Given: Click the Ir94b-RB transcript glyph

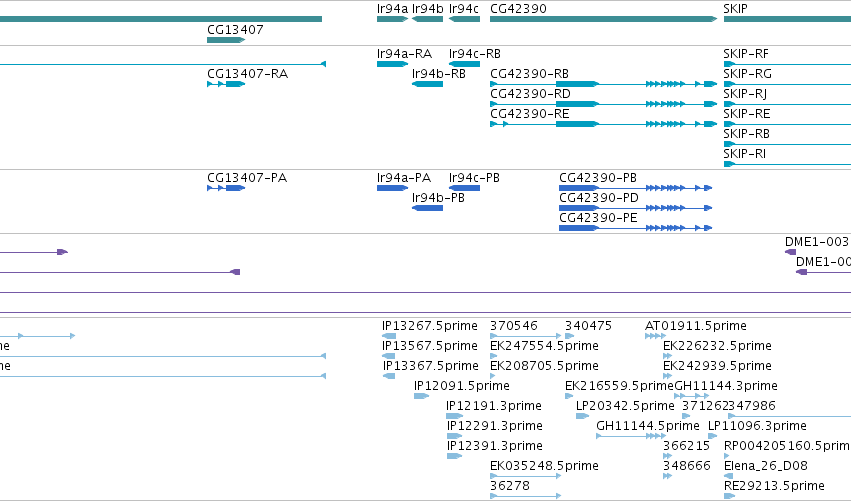Looking at the screenshot, I should pos(427,84).
